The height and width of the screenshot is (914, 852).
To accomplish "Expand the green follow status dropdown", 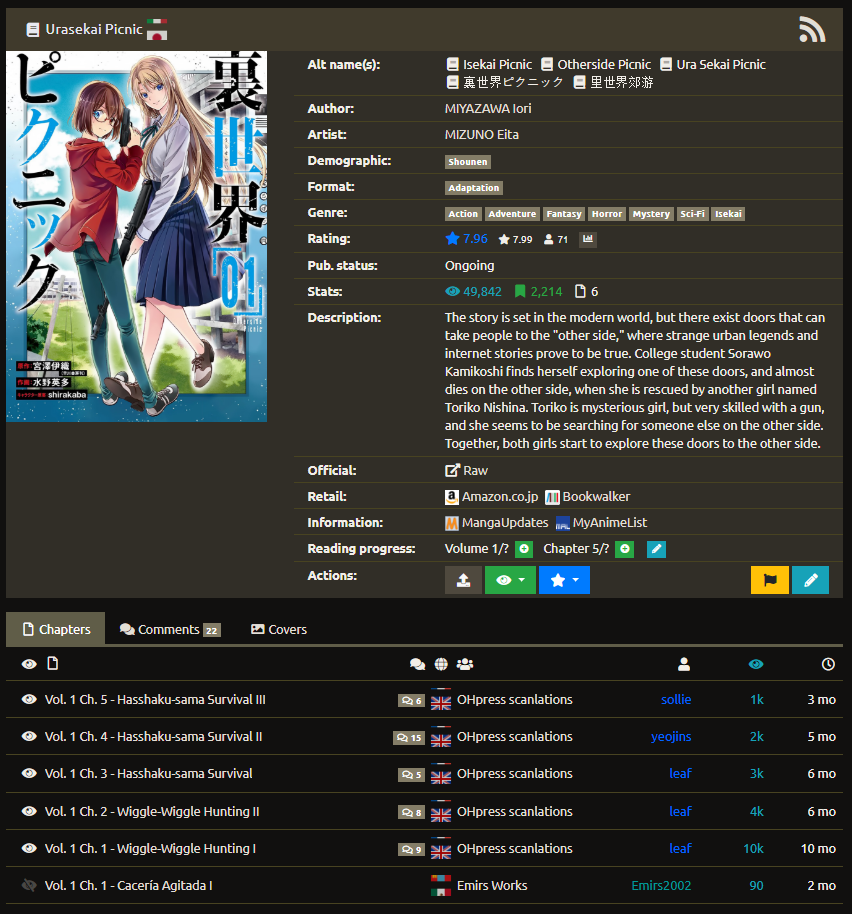I will 510,580.
